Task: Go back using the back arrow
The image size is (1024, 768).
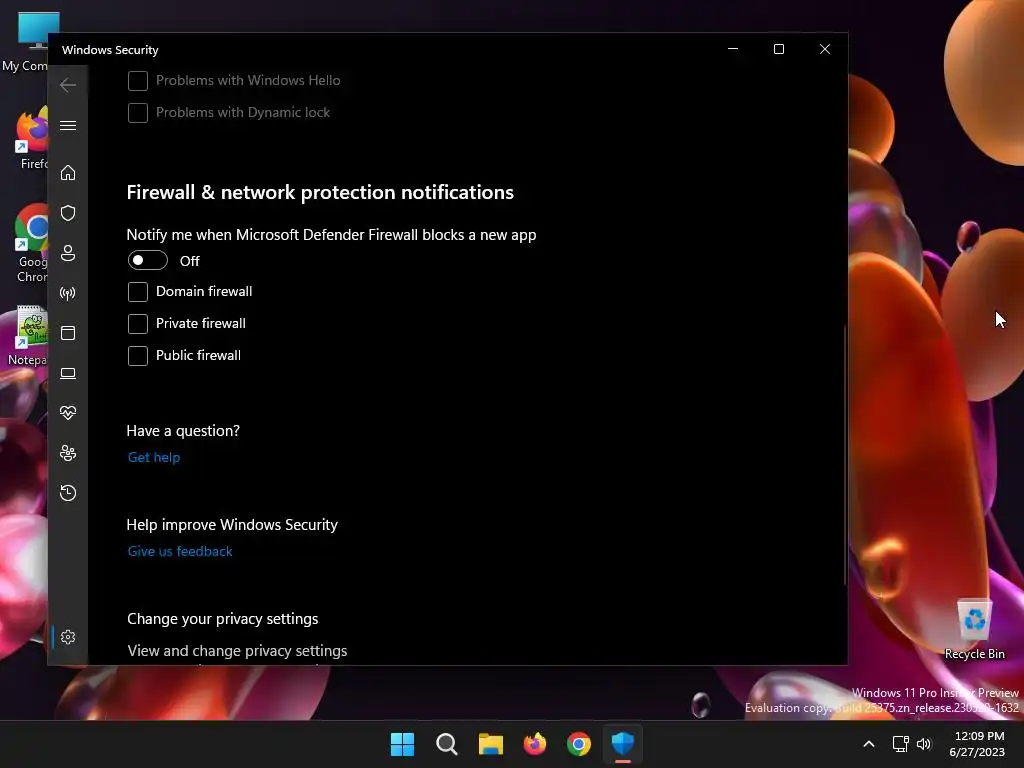Action: (68, 85)
